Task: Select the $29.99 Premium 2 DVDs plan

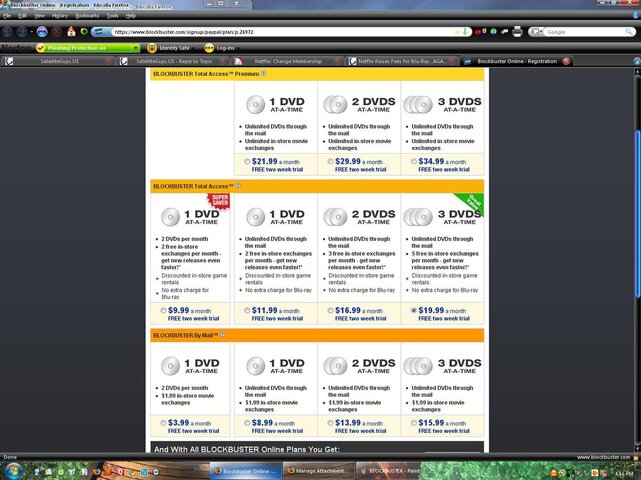Action: tap(330, 161)
